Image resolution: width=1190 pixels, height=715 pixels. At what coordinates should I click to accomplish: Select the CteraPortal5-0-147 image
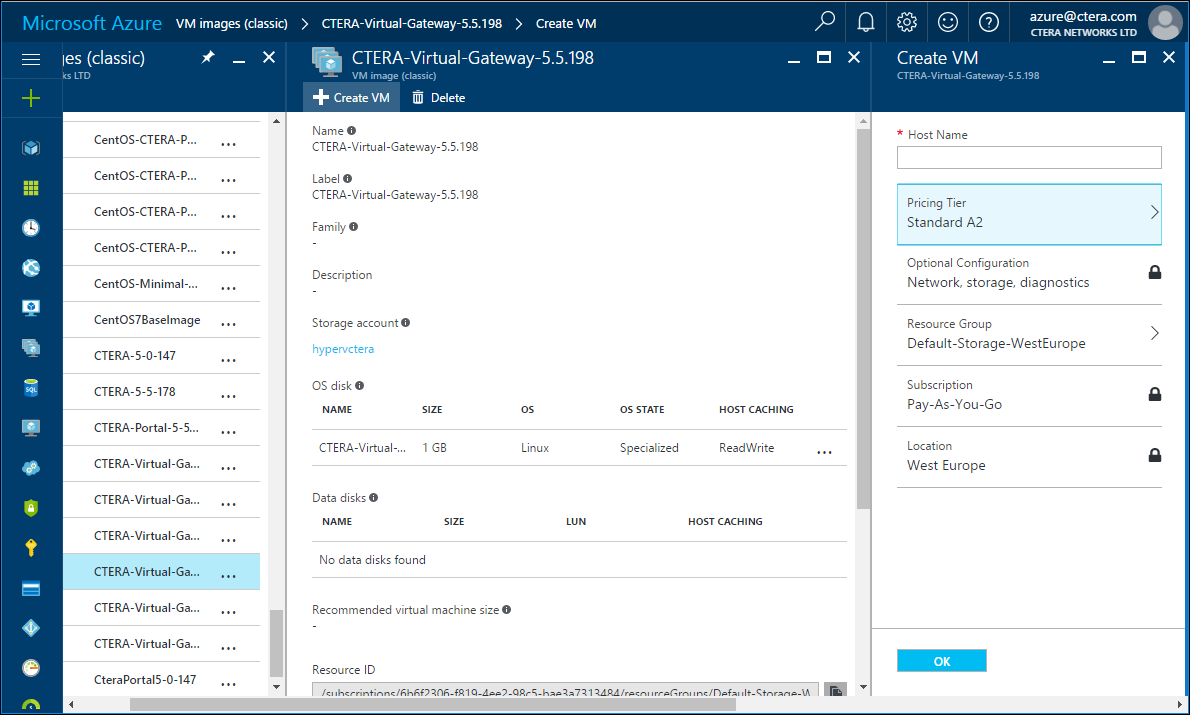(x=145, y=679)
